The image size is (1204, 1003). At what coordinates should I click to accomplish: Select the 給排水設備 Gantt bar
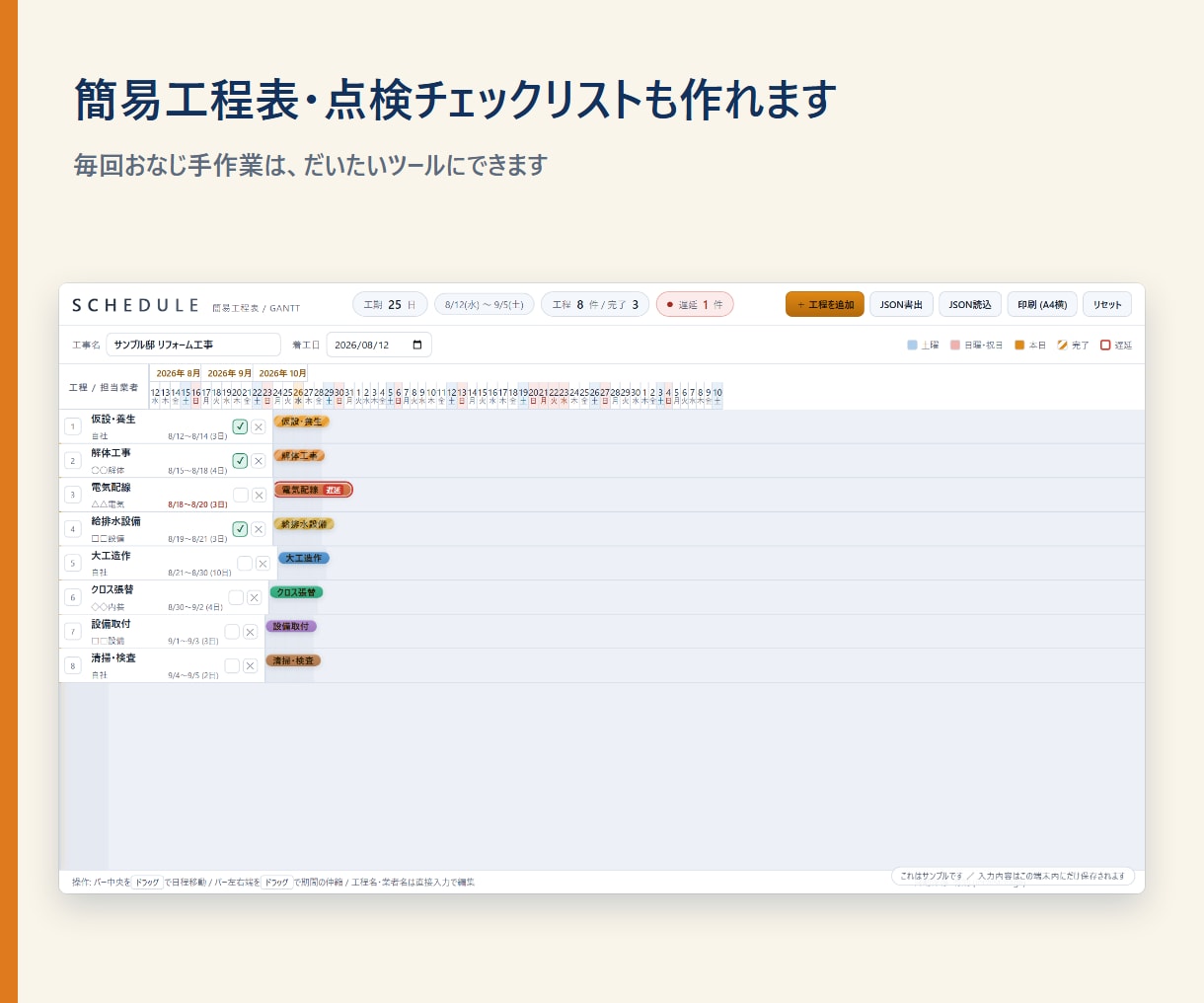coord(304,524)
